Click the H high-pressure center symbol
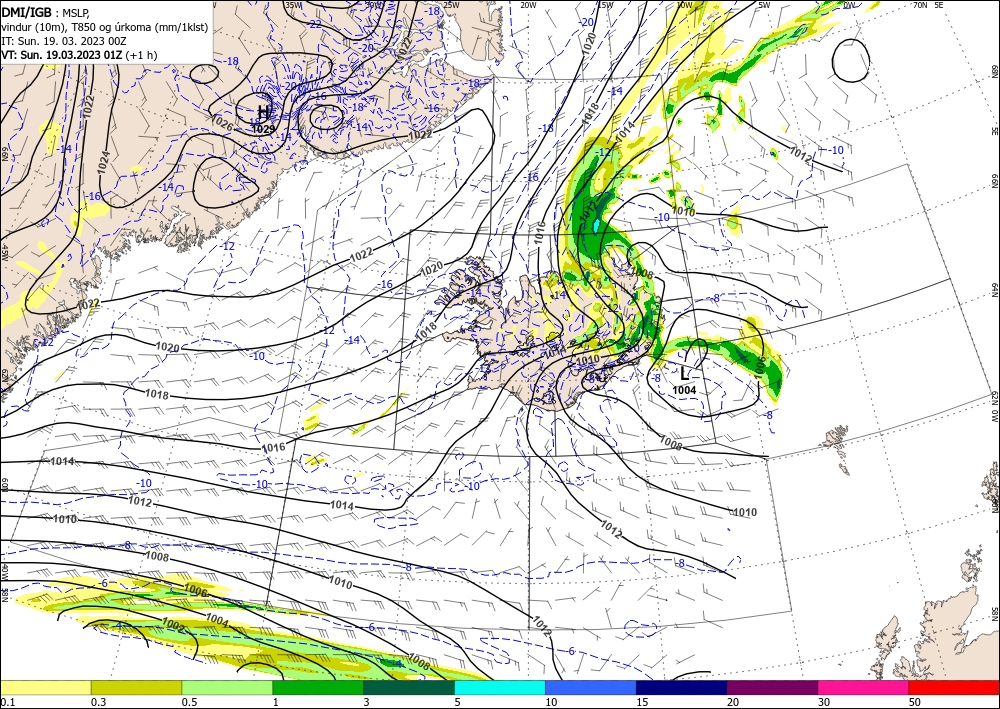The image size is (1000, 709). point(264,112)
